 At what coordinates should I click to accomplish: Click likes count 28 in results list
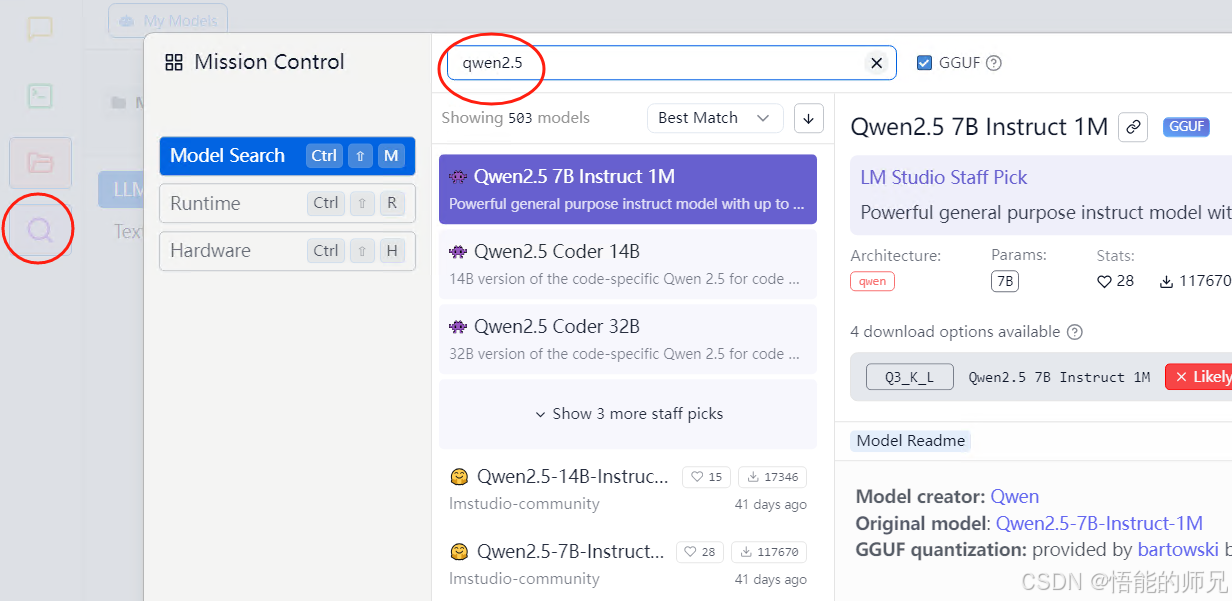pyautogui.click(x=700, y=552)
